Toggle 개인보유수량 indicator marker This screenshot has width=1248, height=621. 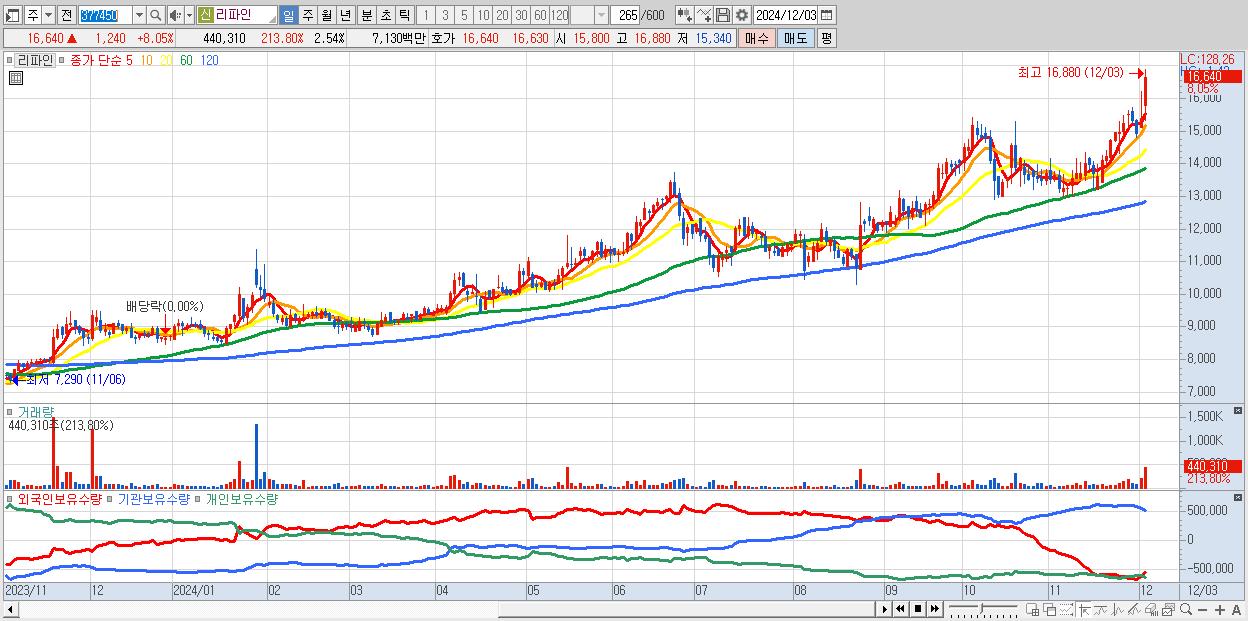tap(199, 498)
